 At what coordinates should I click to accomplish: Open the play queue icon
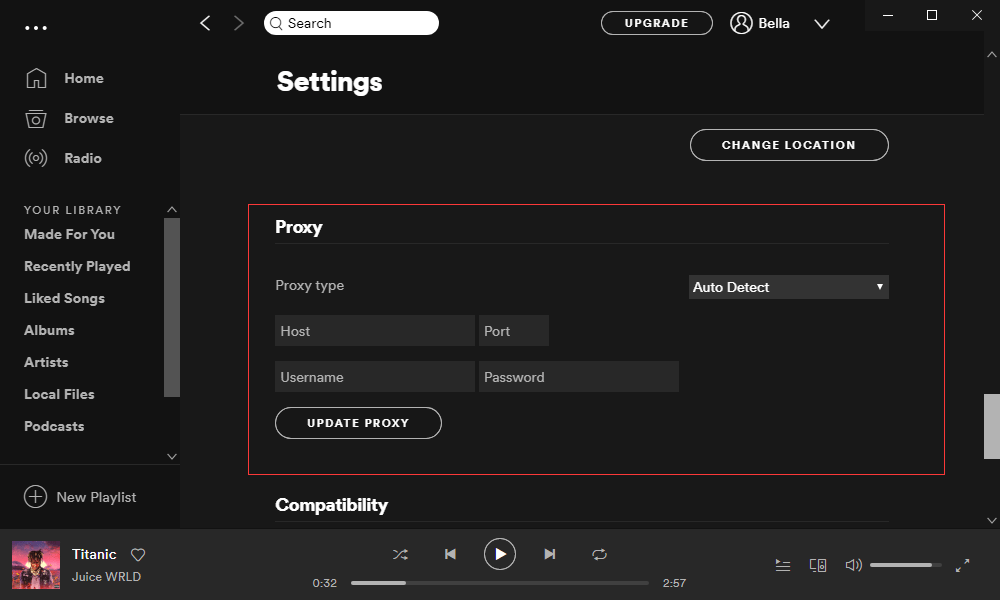click(783, 564)
